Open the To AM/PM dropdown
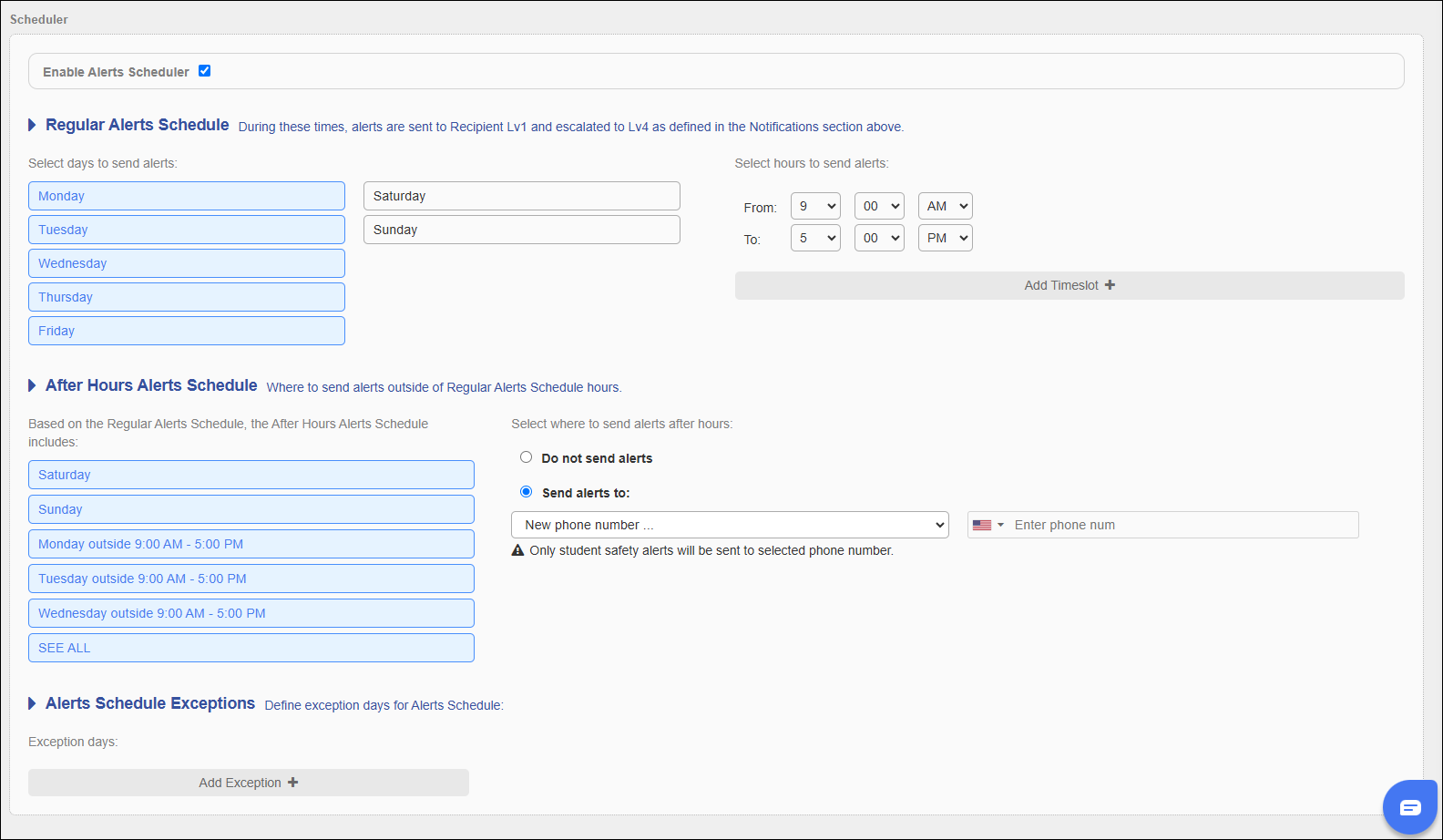The image size is (1443, 840). [x=946, y=238]
